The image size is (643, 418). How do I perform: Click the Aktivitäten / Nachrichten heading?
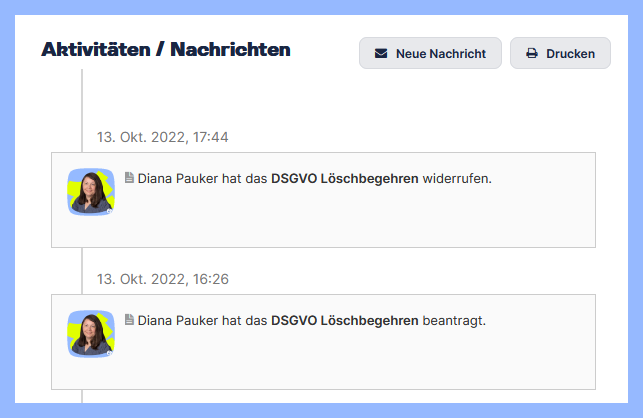[x=166, y=49]
